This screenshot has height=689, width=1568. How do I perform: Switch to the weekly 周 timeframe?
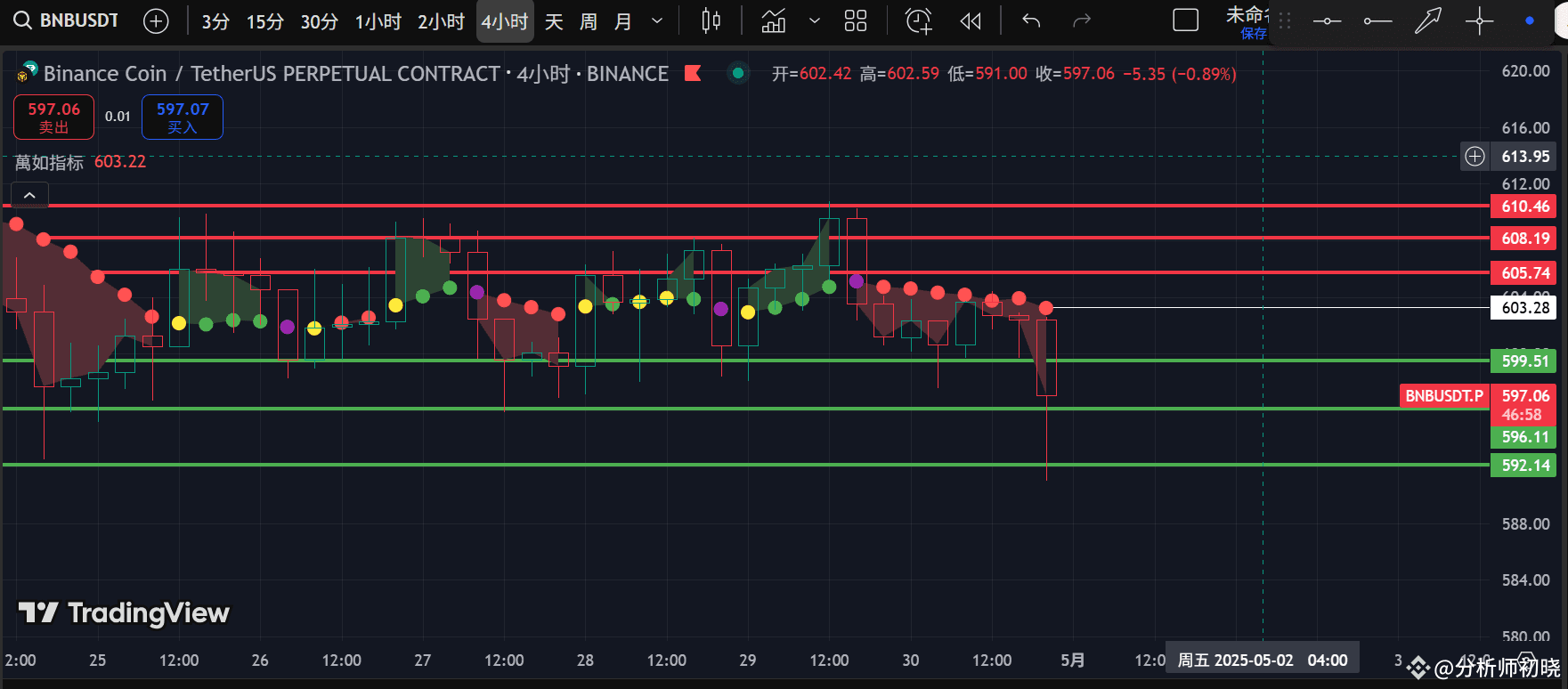(589, 21)
